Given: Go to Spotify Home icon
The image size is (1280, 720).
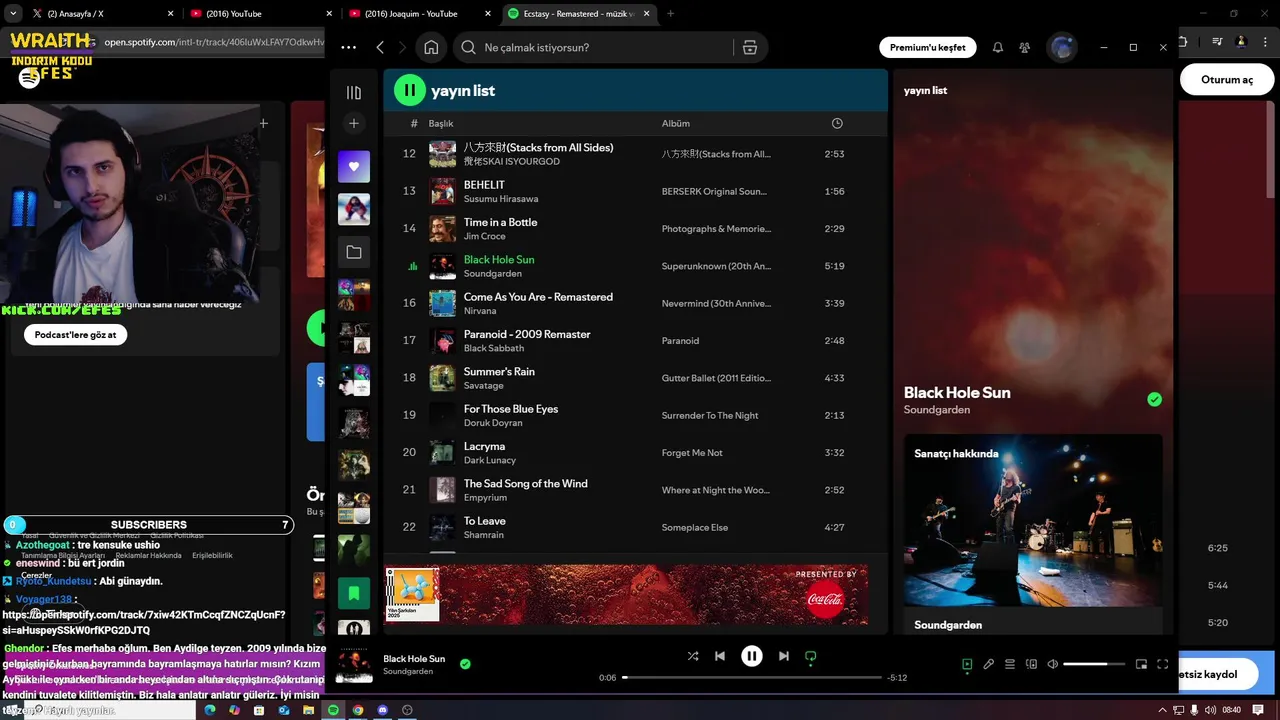Looking at the screenshot, I should 431,47.
